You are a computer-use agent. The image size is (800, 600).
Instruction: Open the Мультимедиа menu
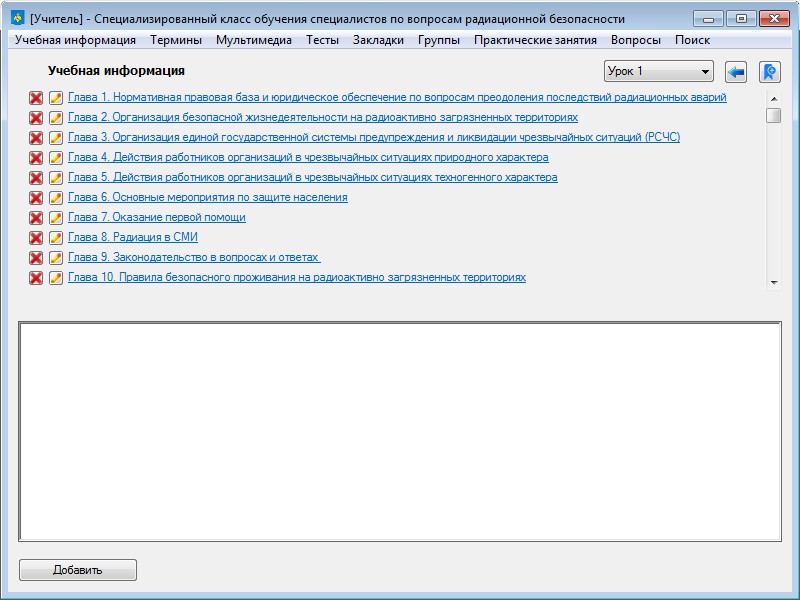254,40
